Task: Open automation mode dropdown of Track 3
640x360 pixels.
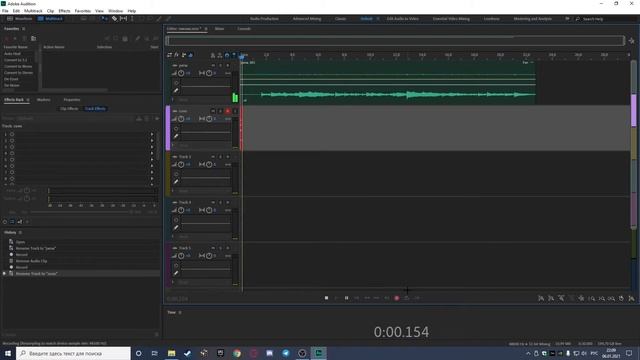Action: point(204,191)
